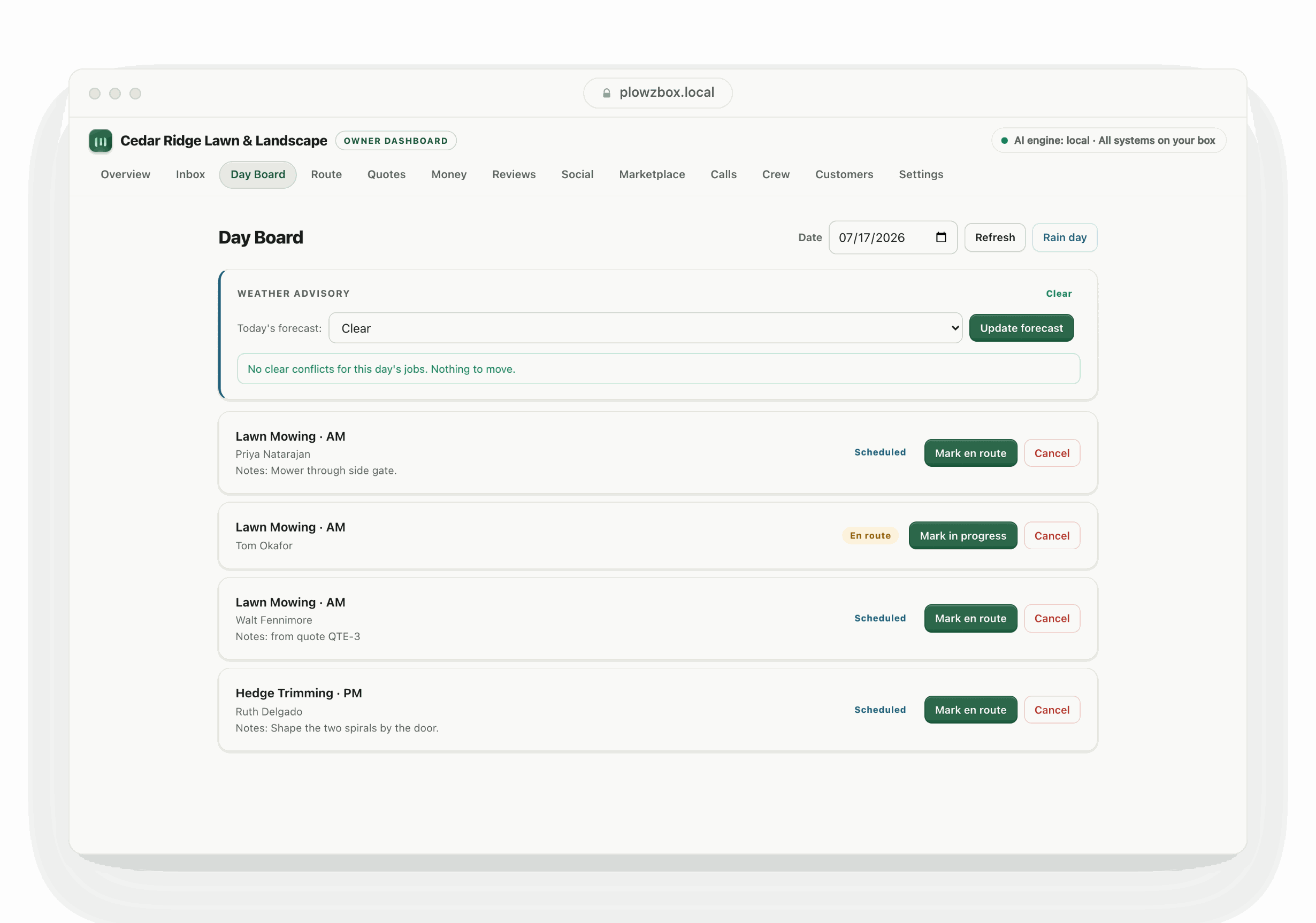Click the Date input field

893,237
